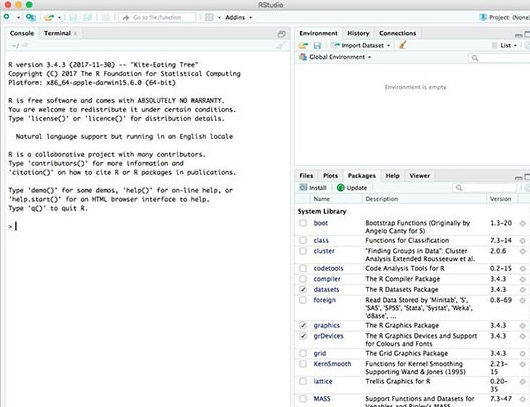Open the panes layout dropdown arrow
This screenshot has width=530, height=407.
219,17
